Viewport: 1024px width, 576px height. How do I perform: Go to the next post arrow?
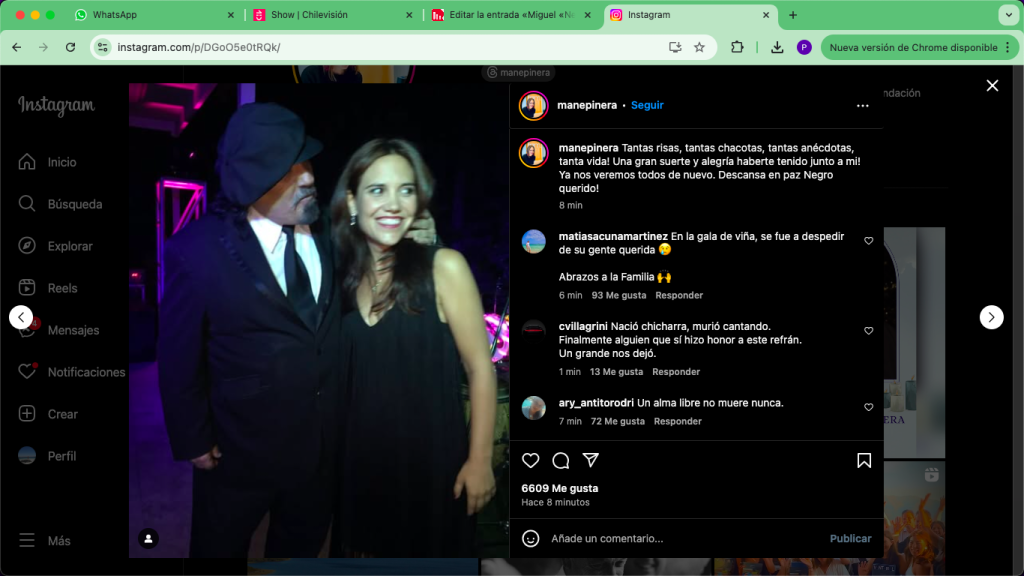pyautogui.click(x=991, y=317)
